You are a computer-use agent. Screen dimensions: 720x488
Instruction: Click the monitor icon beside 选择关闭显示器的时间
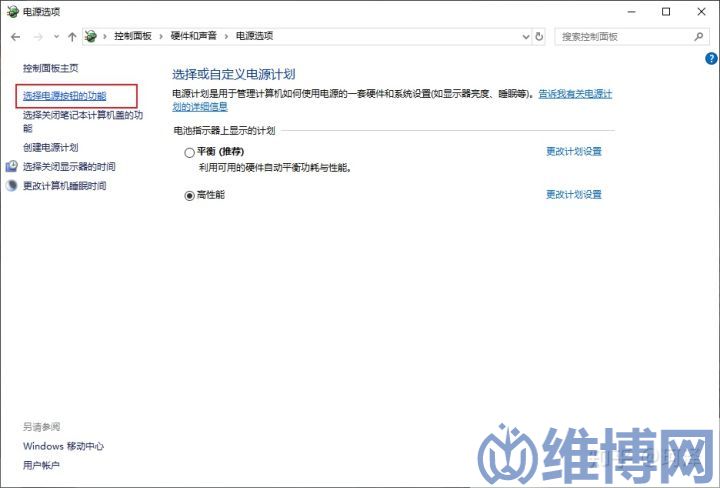point(11,166)
